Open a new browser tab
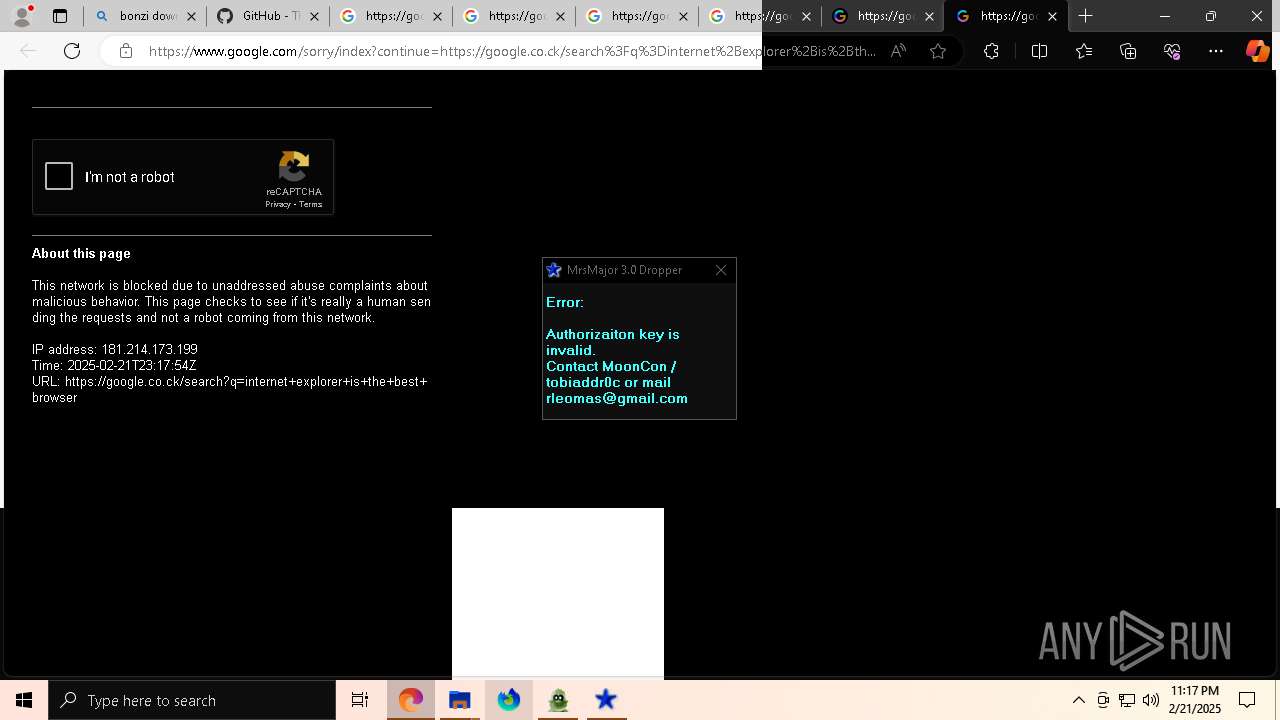Screen dimensions: 1280x720 point(1086,16)
